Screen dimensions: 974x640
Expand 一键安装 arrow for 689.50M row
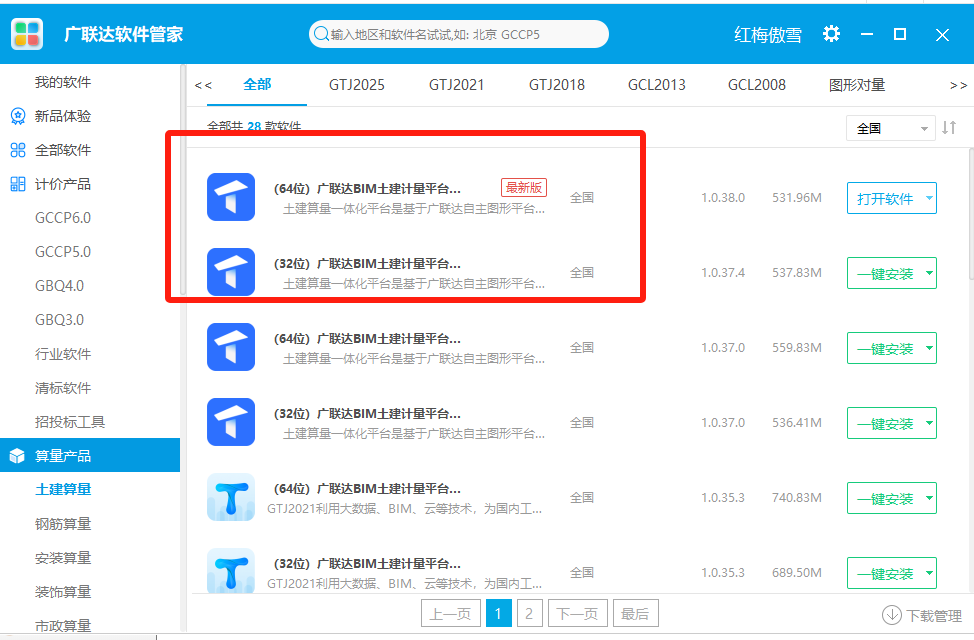[x=929, y=573]
